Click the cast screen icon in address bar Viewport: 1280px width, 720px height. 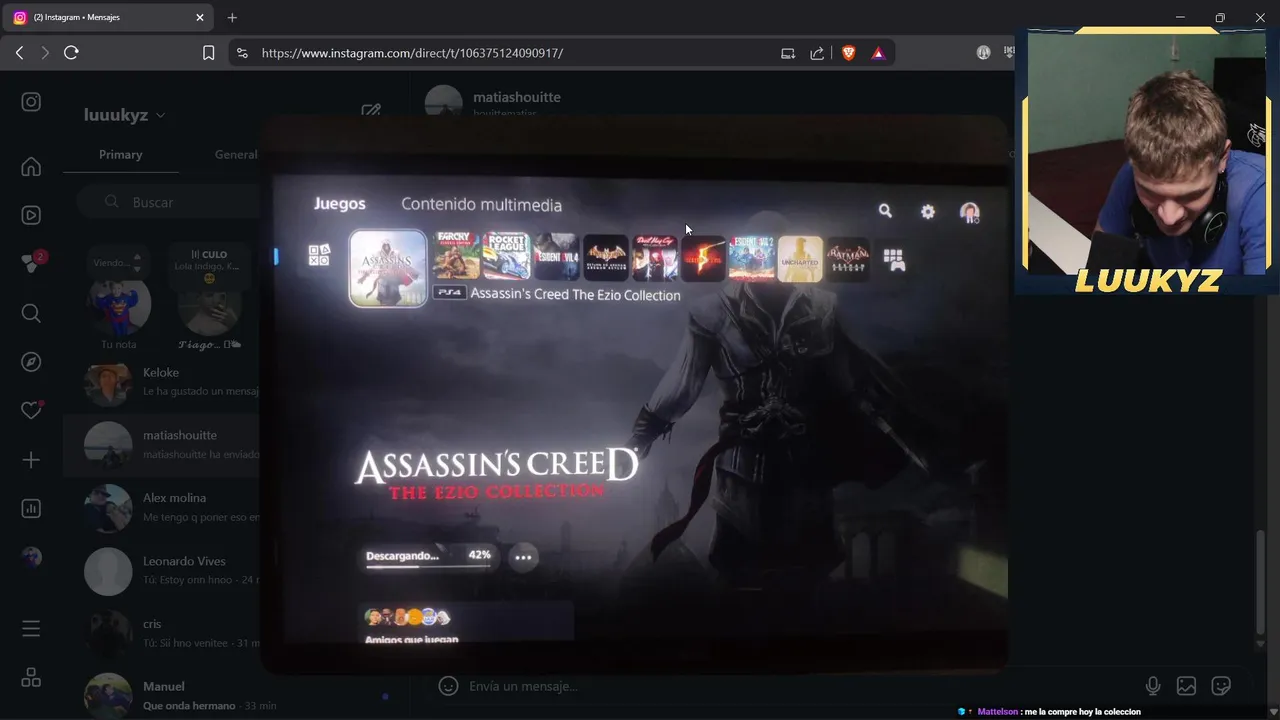tap(788, 53)
